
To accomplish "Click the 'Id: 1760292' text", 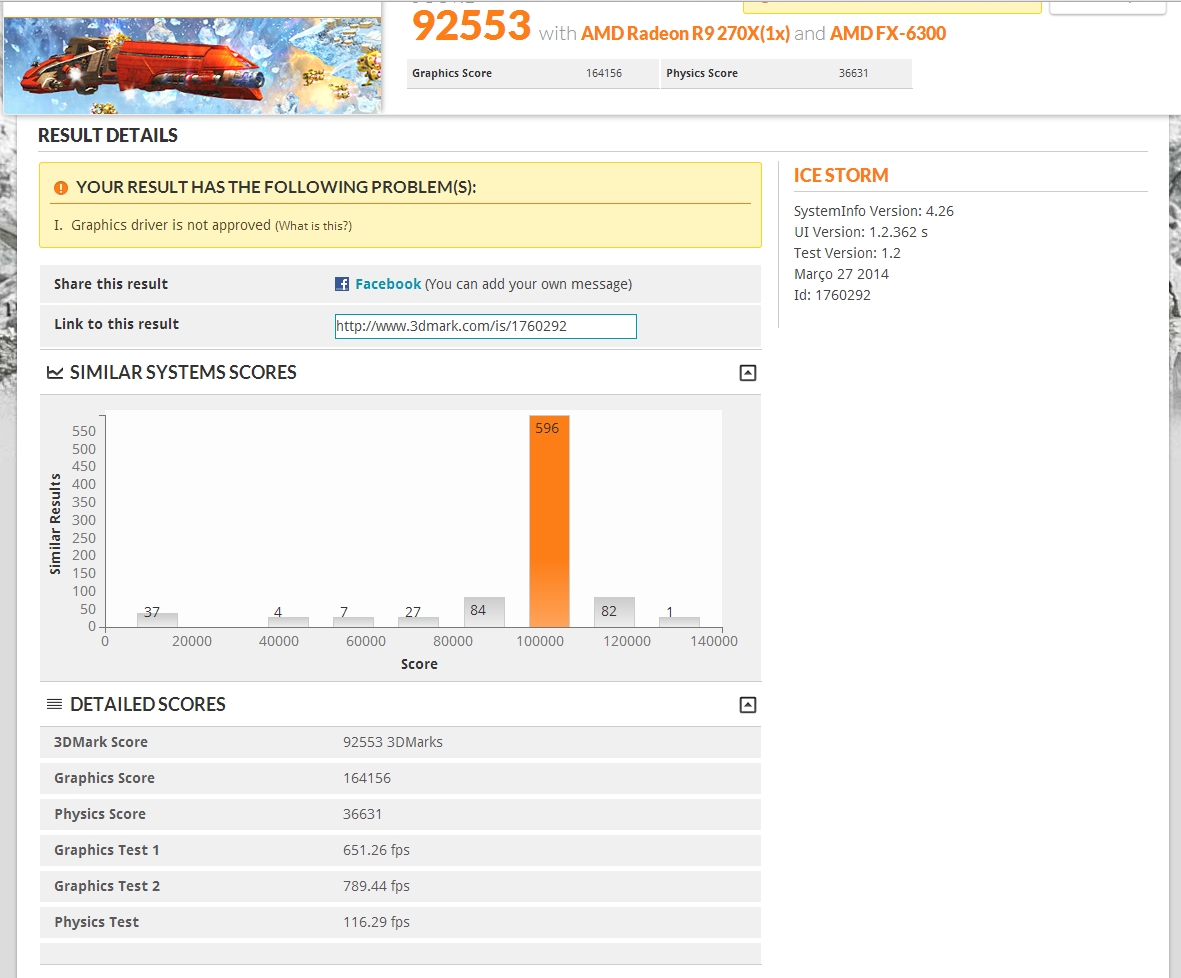I will (x=832, y=295).
